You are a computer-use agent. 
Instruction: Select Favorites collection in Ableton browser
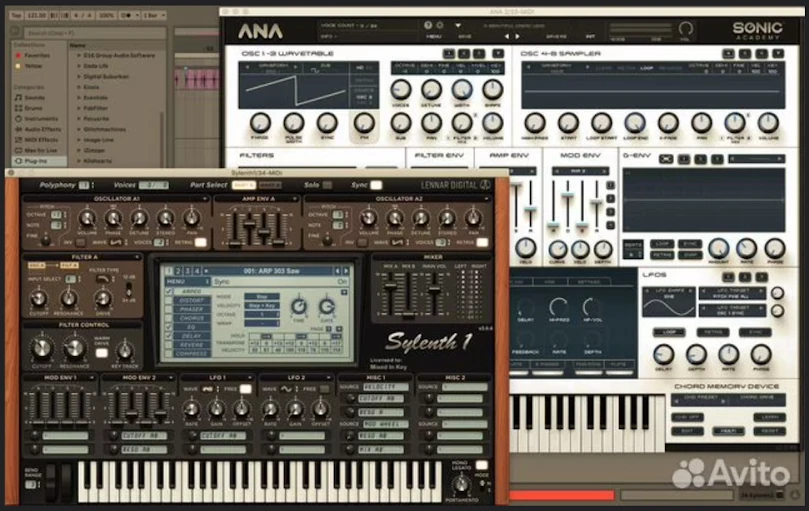(x=34, y=55)
